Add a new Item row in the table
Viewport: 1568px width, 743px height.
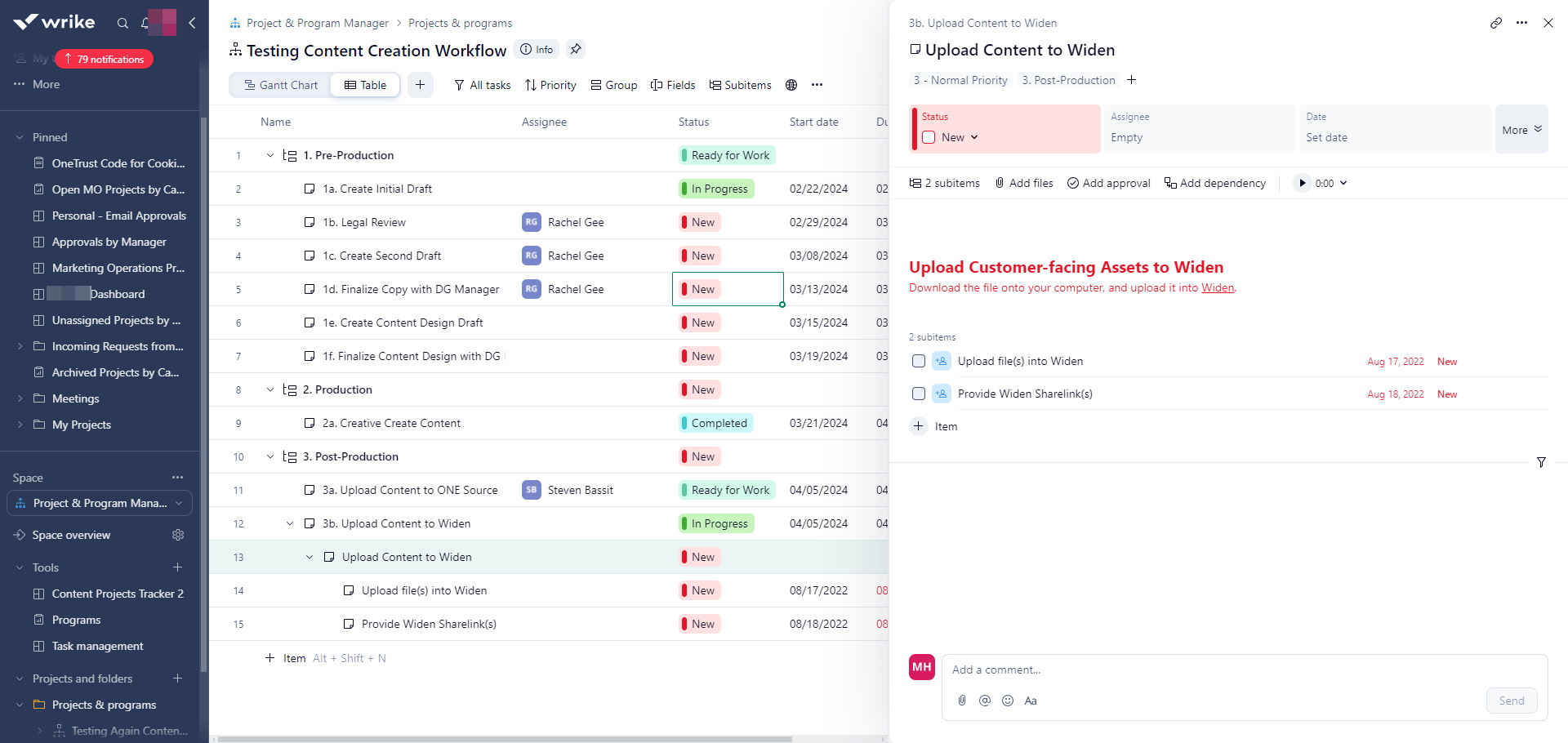(286, 658)
